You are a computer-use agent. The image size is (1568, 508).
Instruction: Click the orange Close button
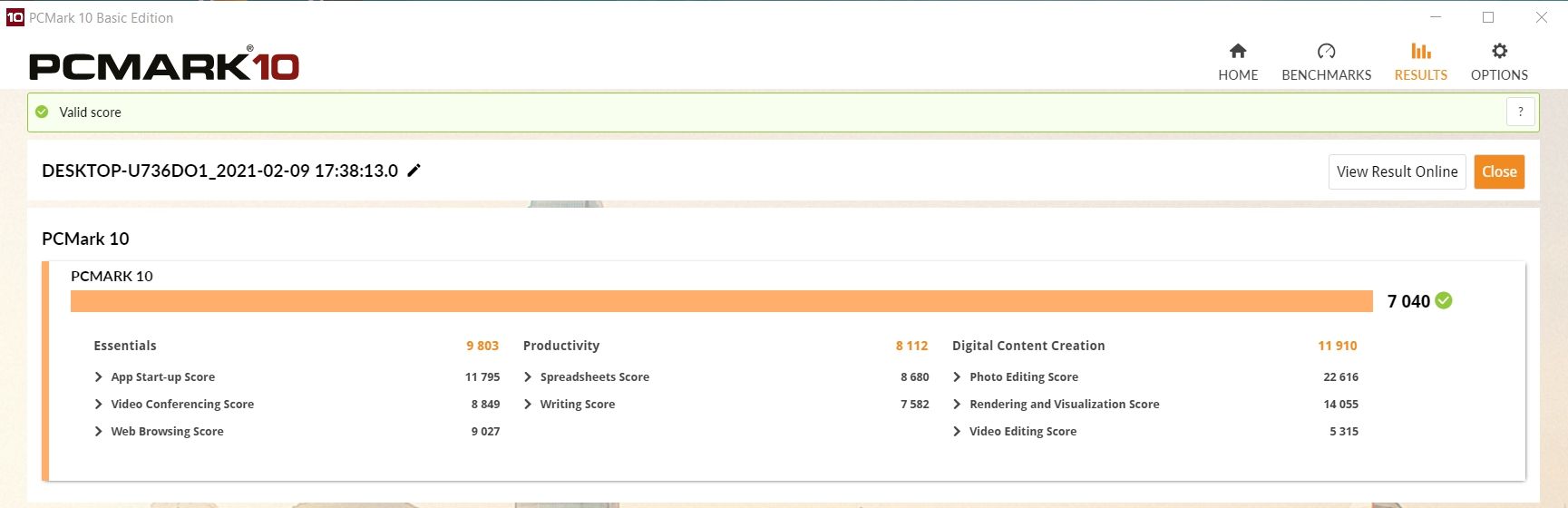pos(1499,171)
